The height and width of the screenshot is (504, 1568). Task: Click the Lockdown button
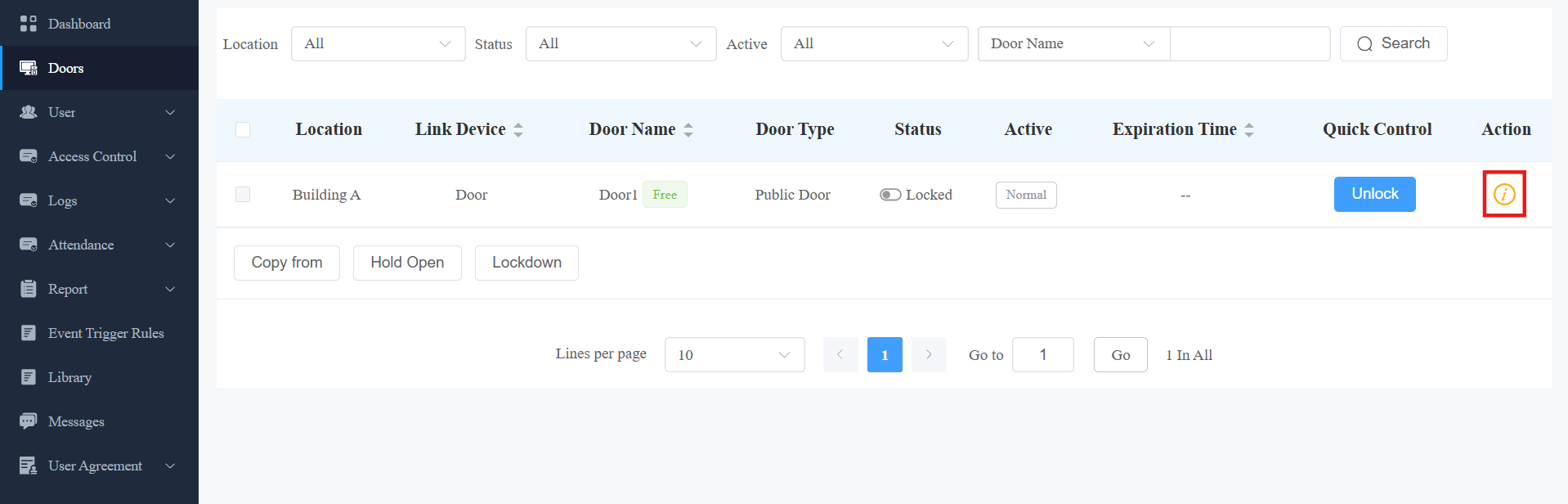[526, 263]
